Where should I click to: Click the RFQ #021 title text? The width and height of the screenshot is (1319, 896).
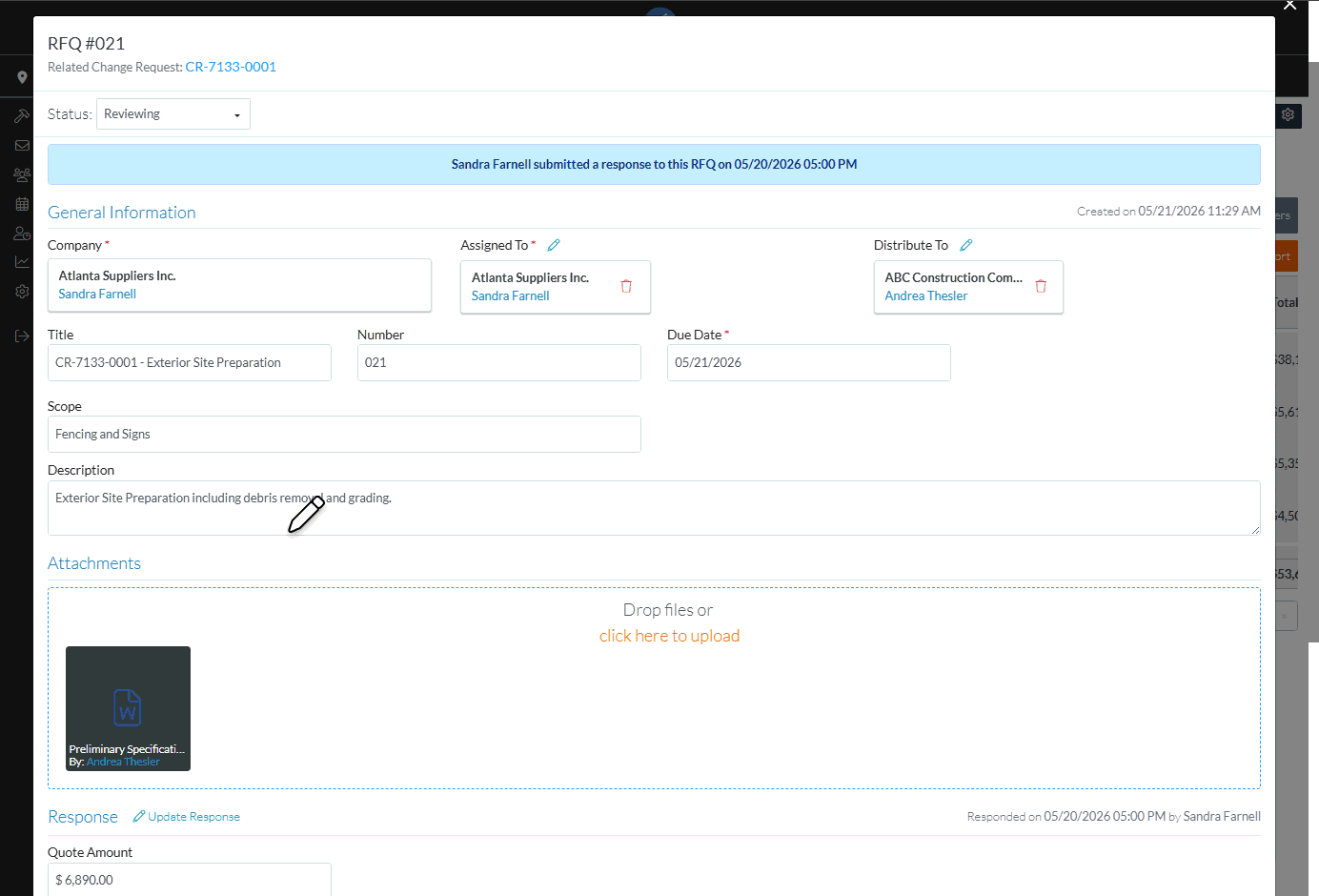87,43
